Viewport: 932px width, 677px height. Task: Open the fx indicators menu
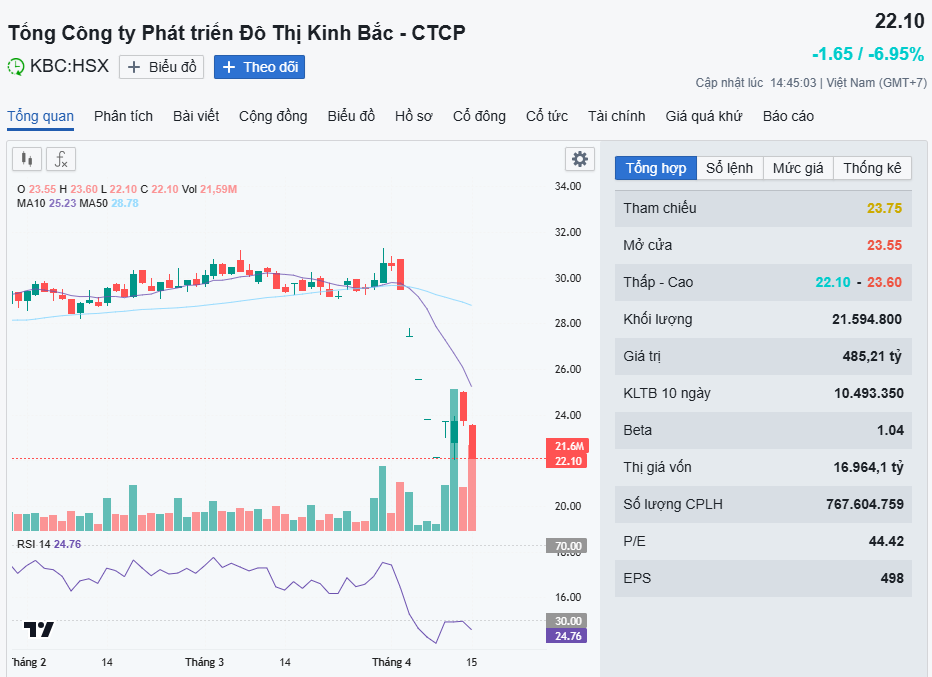point(61,159)
